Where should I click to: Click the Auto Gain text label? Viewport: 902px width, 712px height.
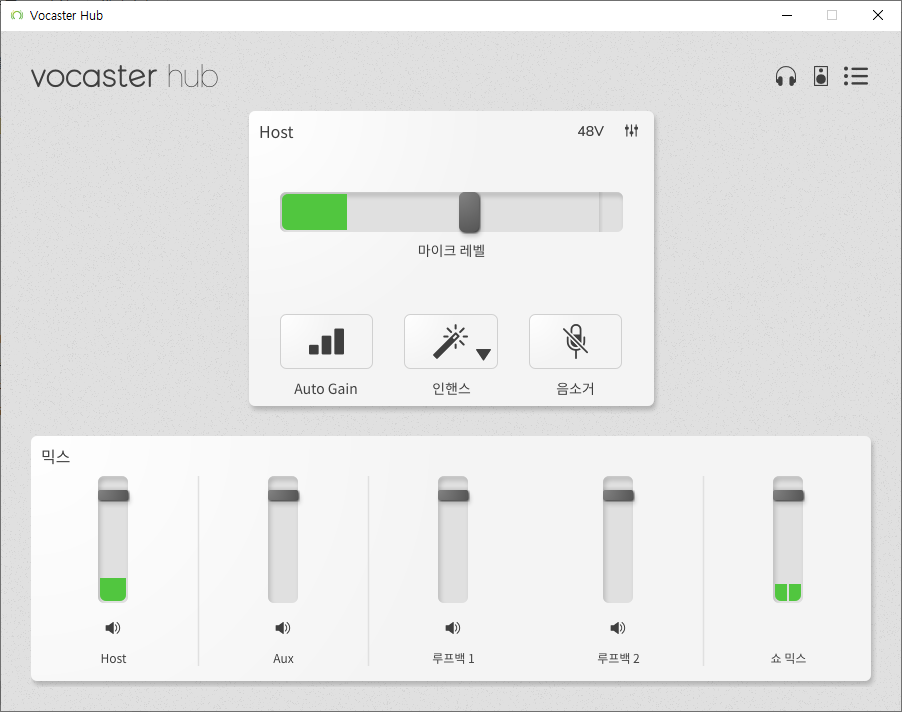pos(326,389)
